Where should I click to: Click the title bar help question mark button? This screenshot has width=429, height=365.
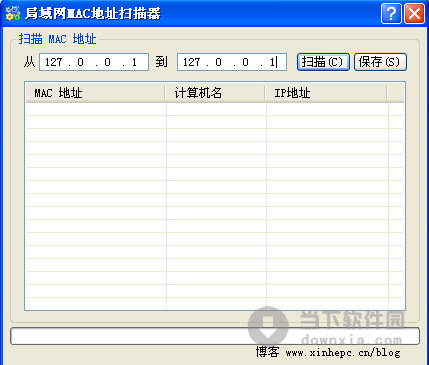click(x=391, y=14)
